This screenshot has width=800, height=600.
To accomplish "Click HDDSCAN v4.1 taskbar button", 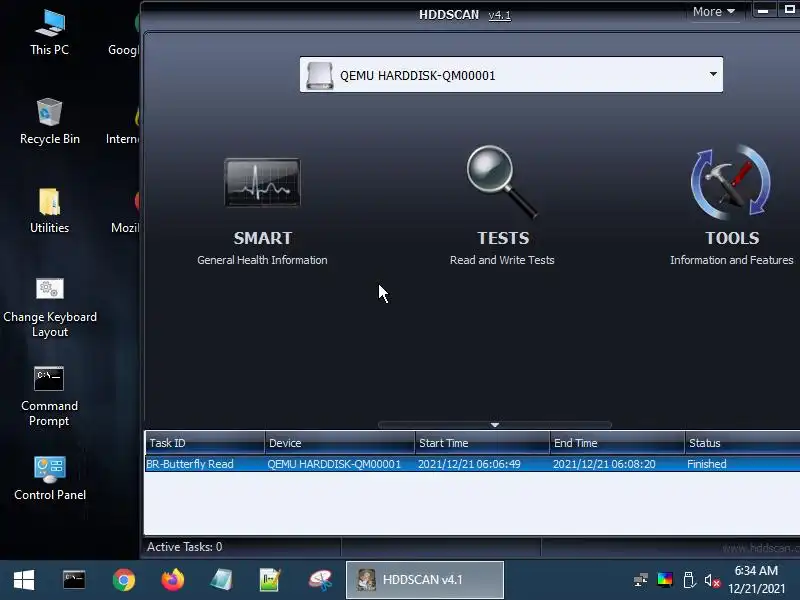I will tap(424, 580).
